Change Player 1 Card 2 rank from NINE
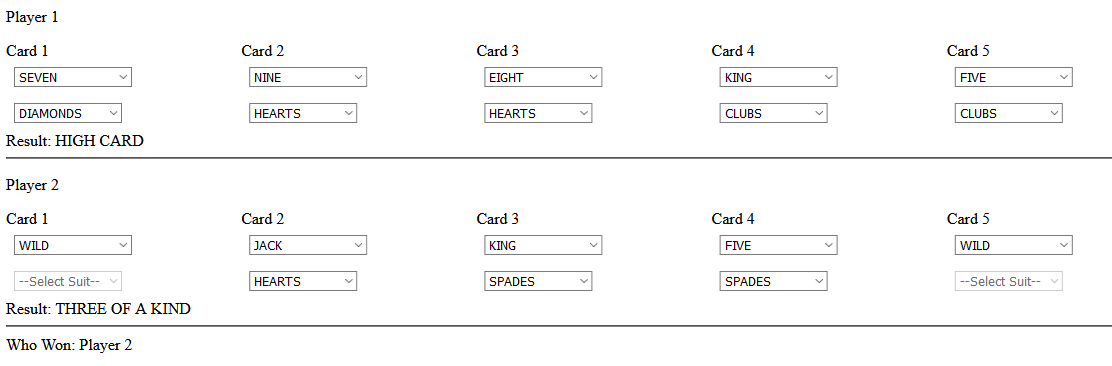The width and height of the screenshot is (1112, 366). 308,77
